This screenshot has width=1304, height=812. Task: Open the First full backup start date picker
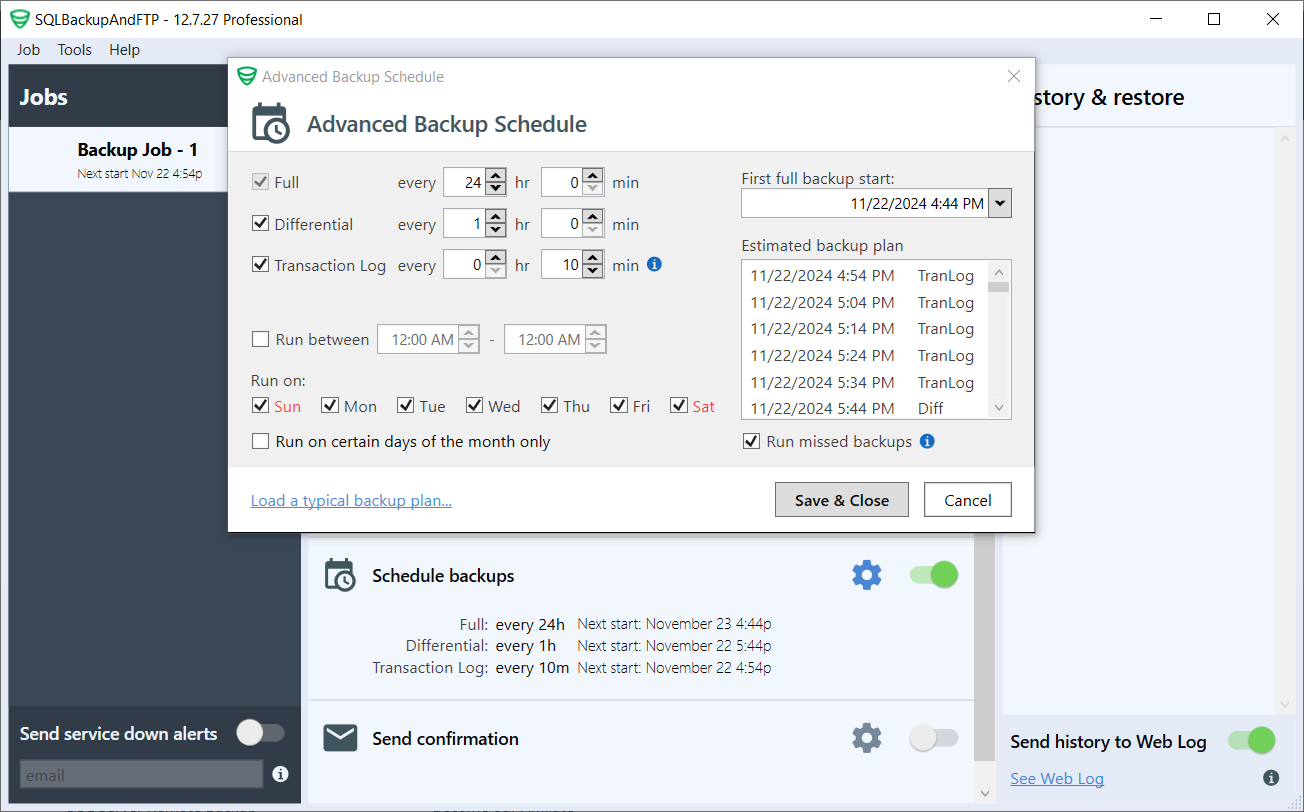[x=999, y=203]
